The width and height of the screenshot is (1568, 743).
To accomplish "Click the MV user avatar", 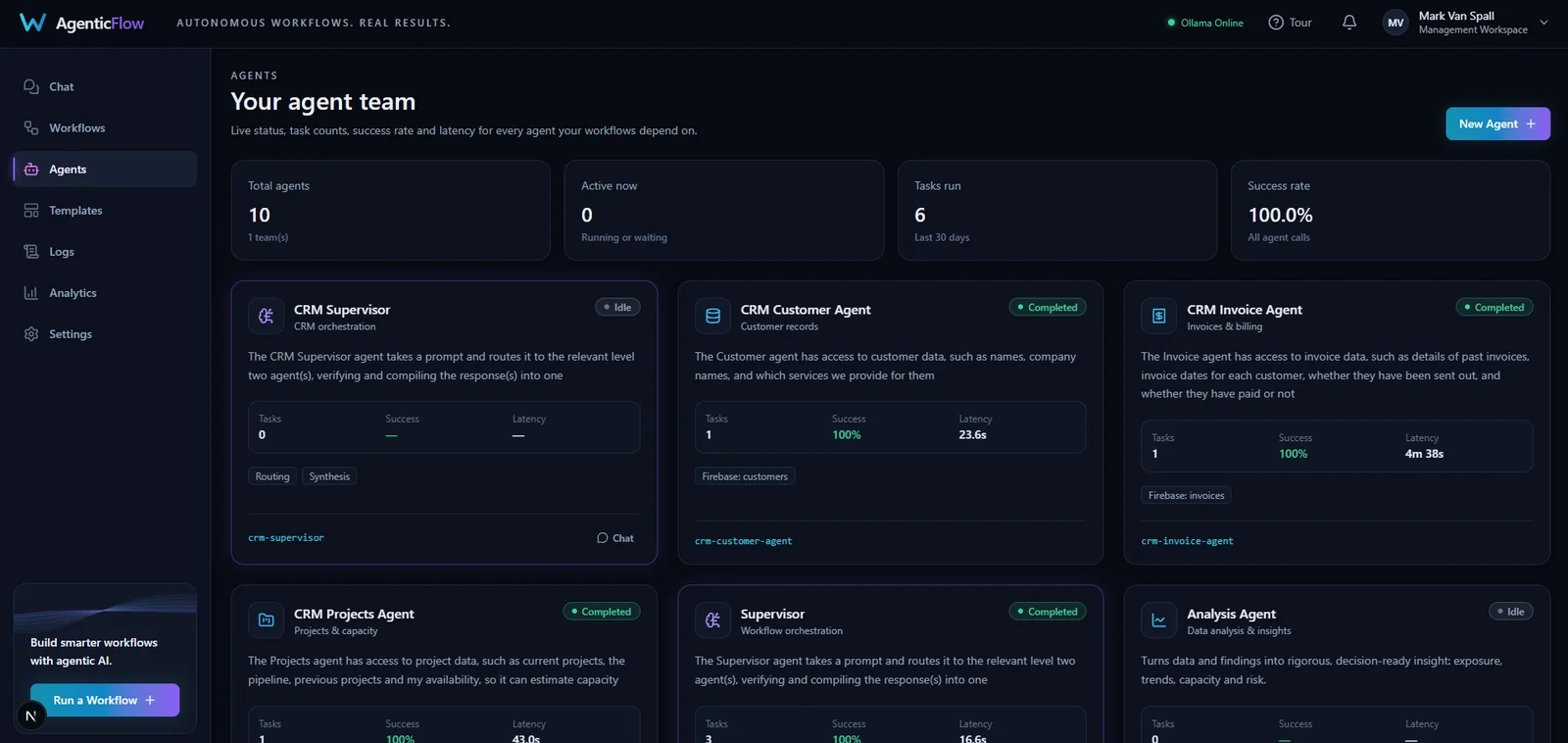I will 1396,23.
